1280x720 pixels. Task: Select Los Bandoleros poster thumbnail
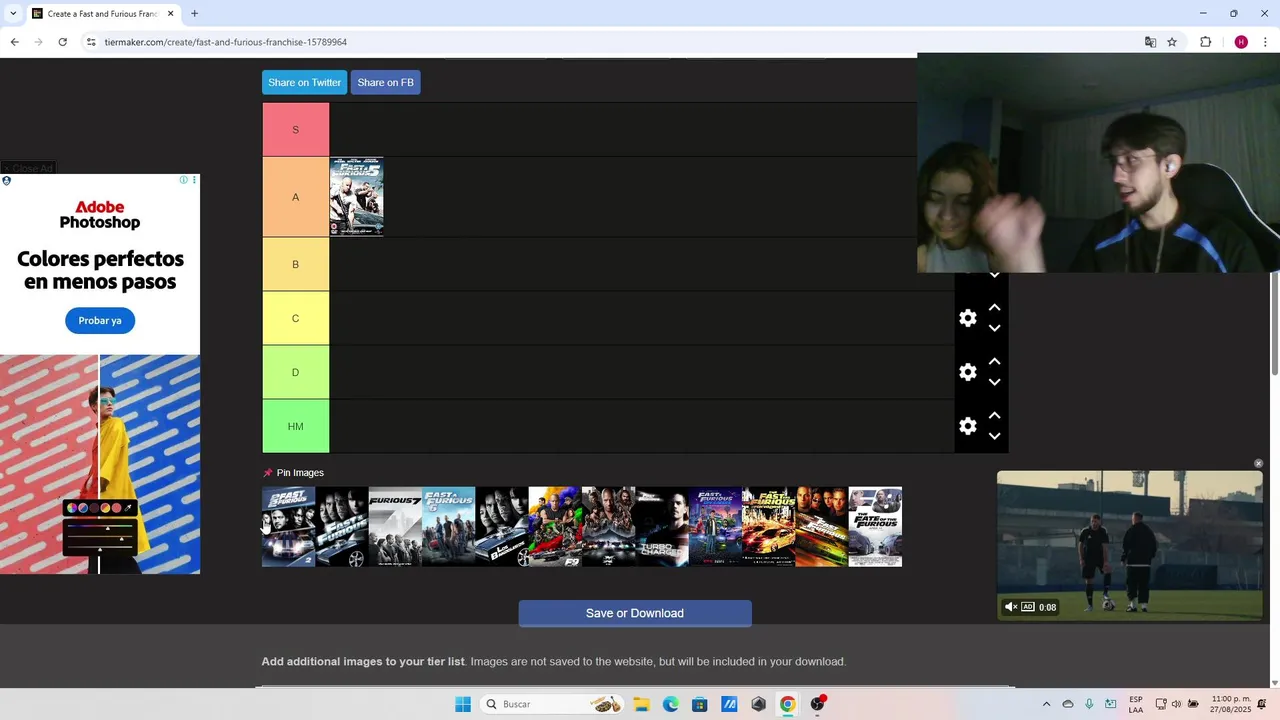click(x=502, y=527)
